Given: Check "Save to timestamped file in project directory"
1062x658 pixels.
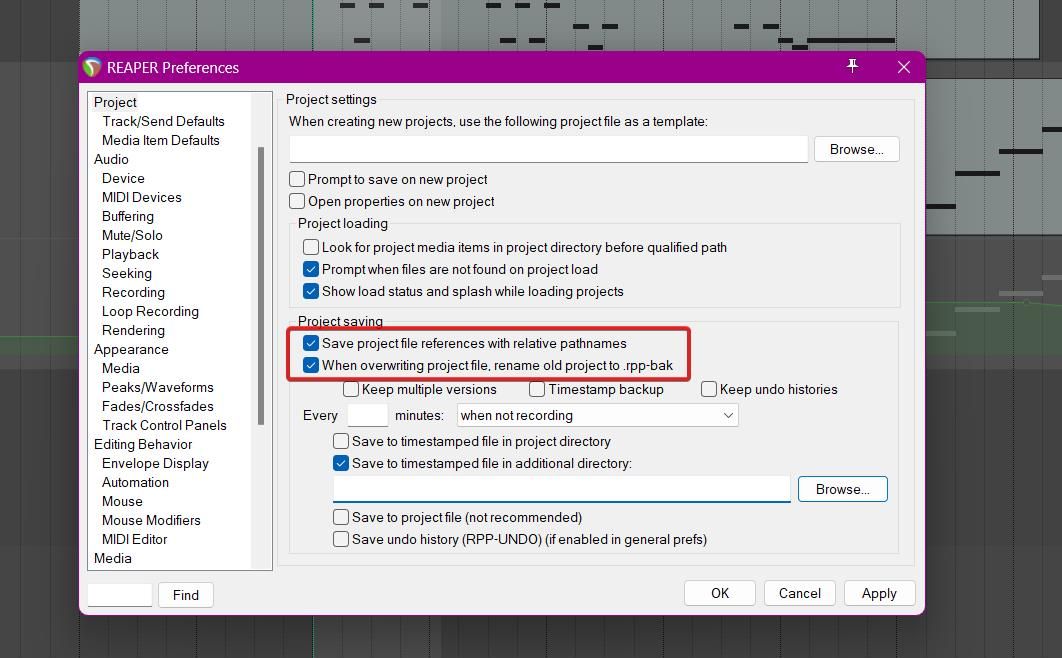Looking at the screenshot, I should click(340, 441).
